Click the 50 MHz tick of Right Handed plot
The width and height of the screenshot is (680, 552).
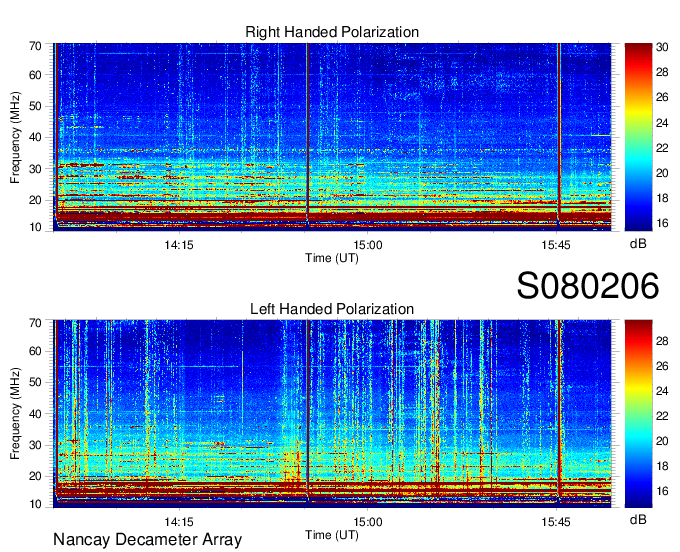coord(36,106)
